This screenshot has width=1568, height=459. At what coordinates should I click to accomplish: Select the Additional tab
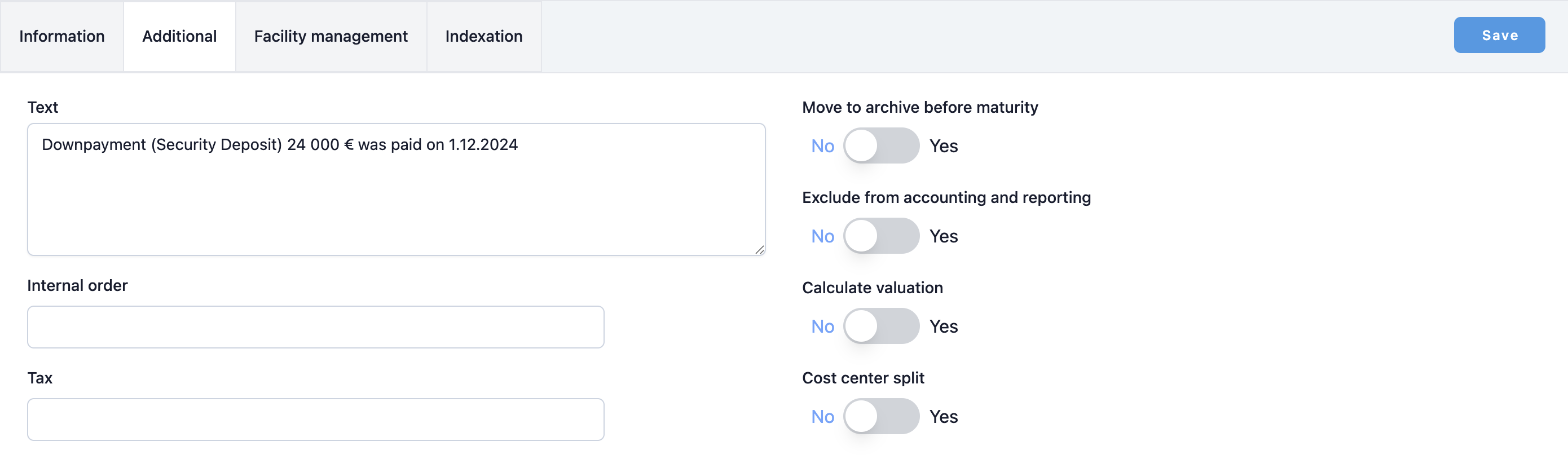179,37
